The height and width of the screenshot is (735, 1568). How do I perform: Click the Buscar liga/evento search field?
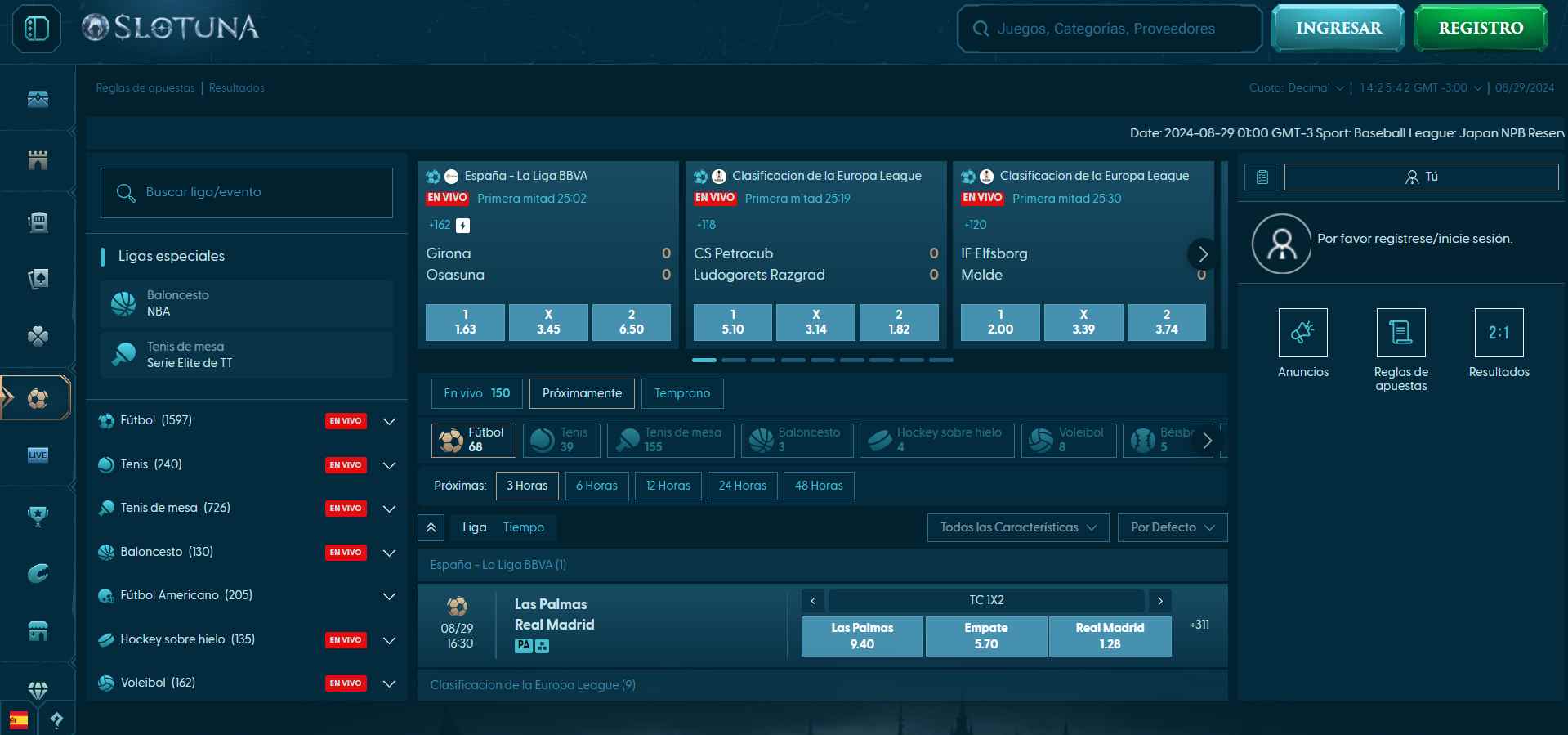tap(247, 193)
